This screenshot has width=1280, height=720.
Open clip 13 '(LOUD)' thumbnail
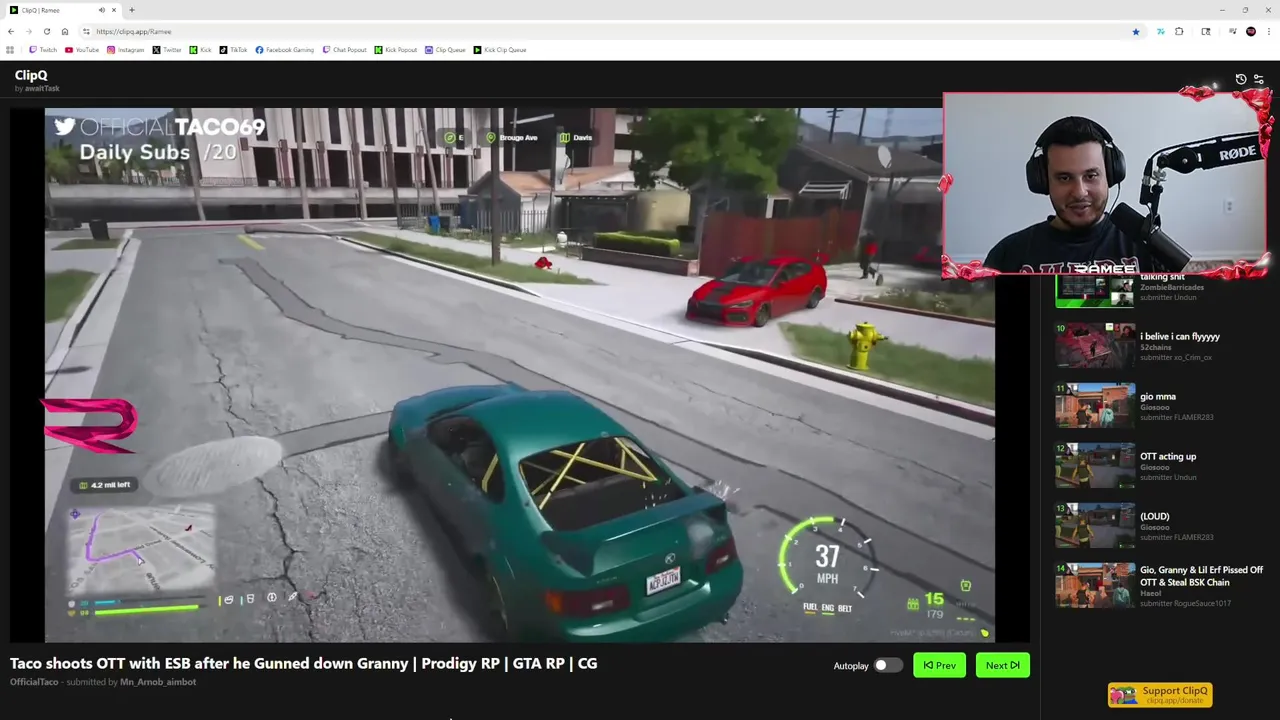click(x=1095, y=525)
